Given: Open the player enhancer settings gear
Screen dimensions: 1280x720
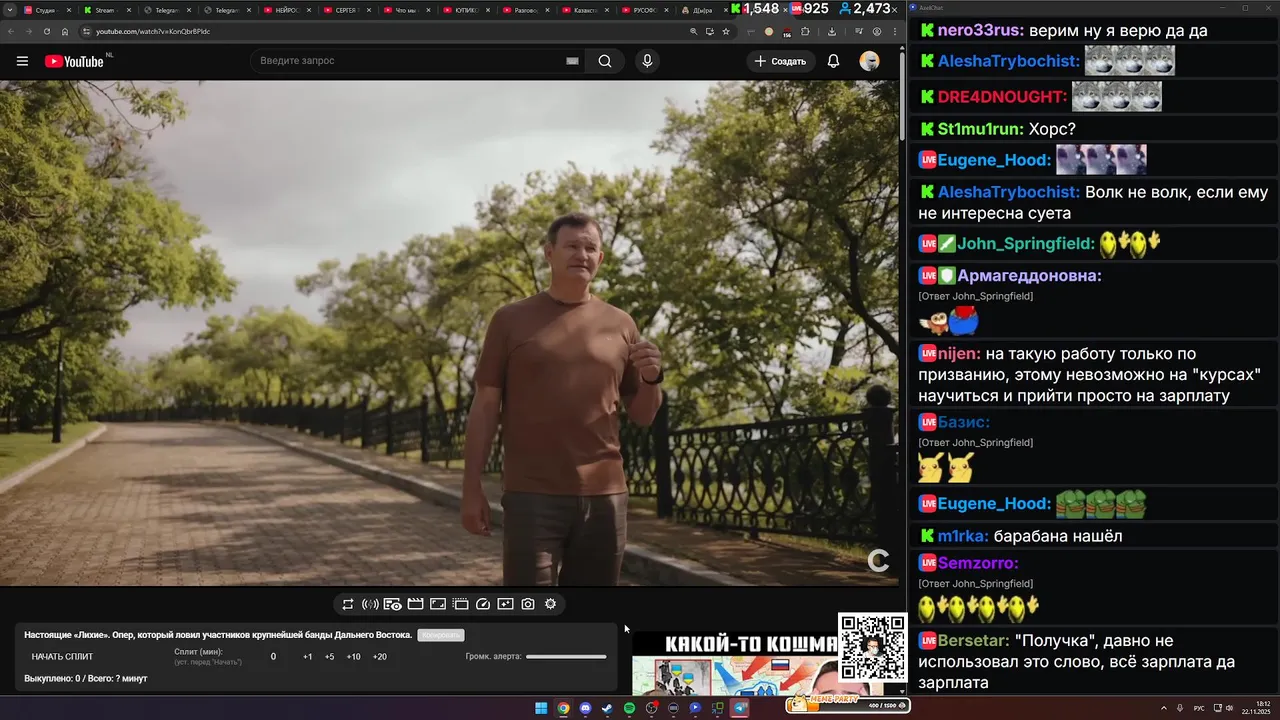Looking at the screenshot, I should coord(550,604).
